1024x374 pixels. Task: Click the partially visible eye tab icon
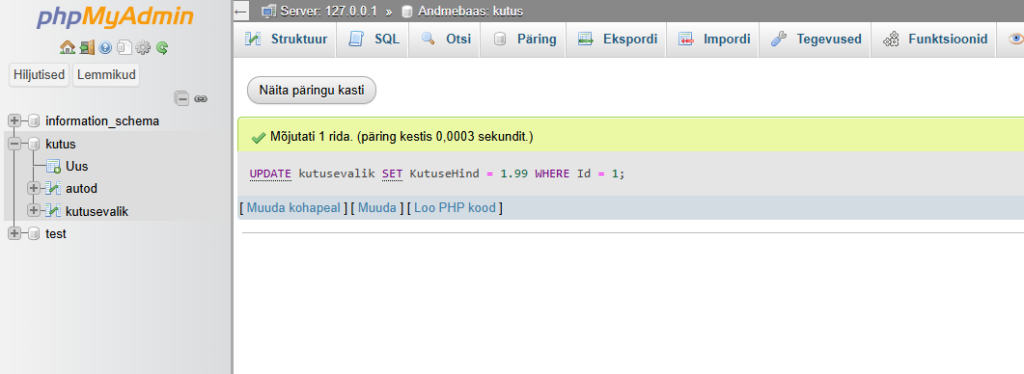click(1016, 39)
